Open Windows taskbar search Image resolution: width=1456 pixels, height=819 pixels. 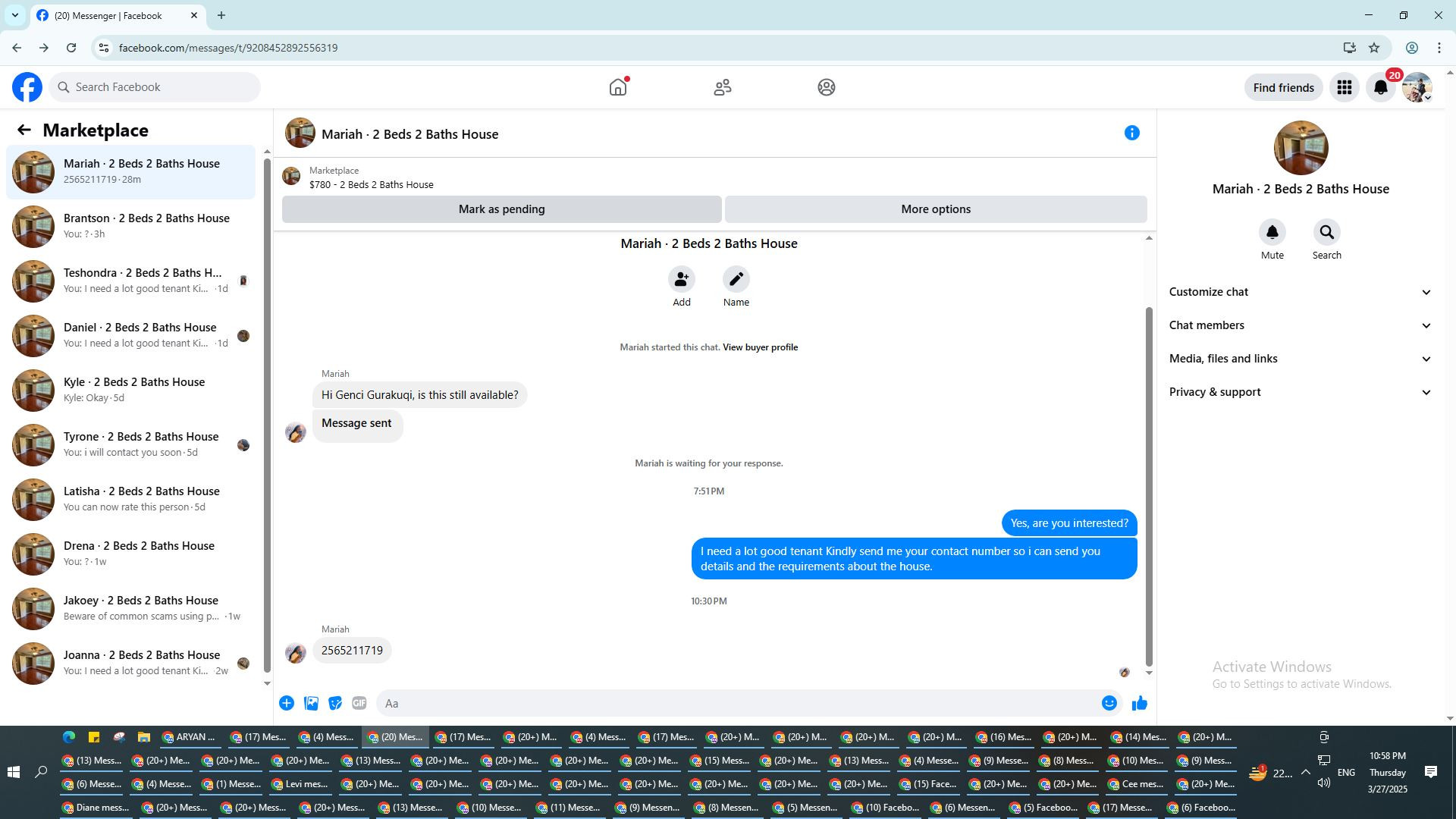point(41,772)
